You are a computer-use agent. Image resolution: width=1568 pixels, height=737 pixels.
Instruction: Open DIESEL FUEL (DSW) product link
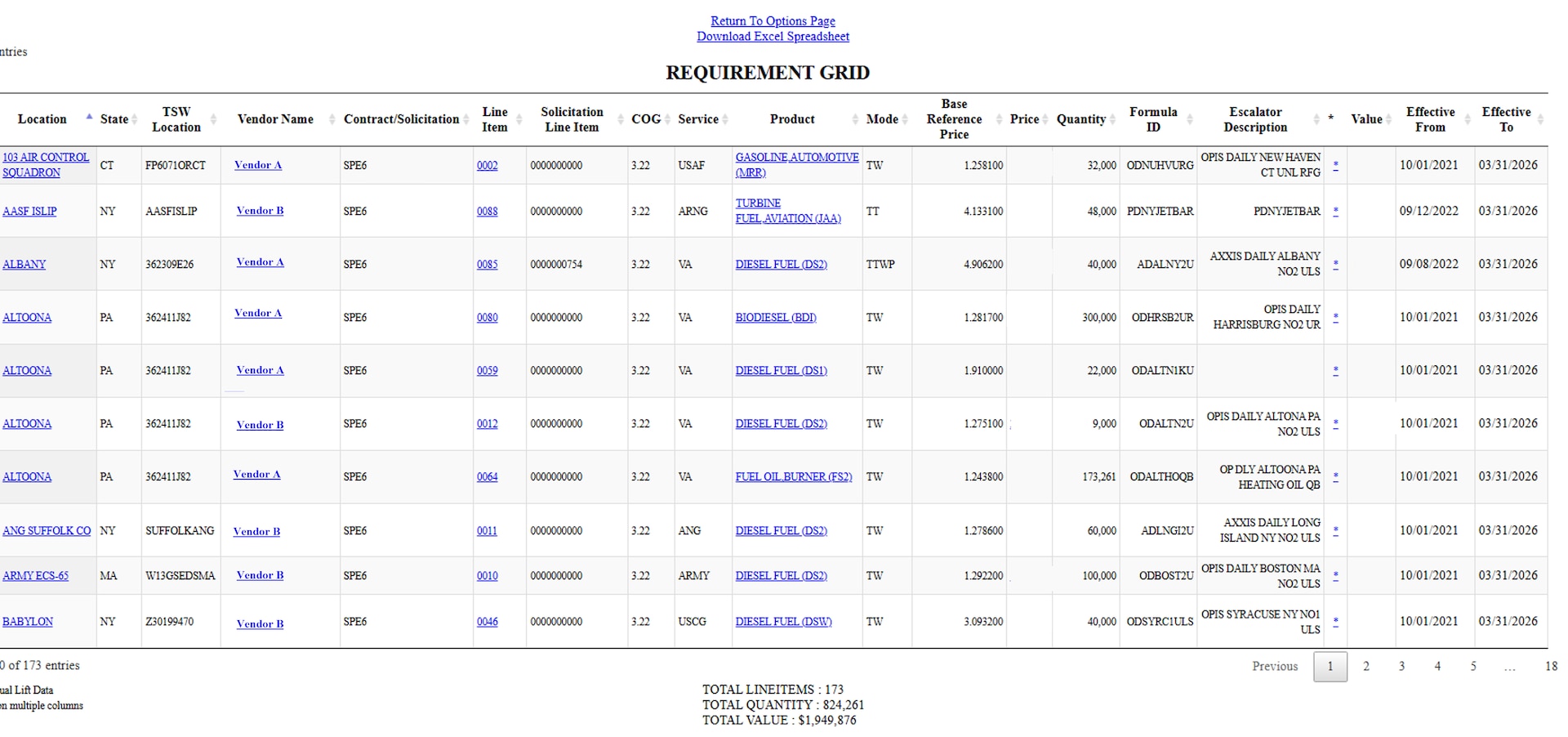[x=784, y=621]
